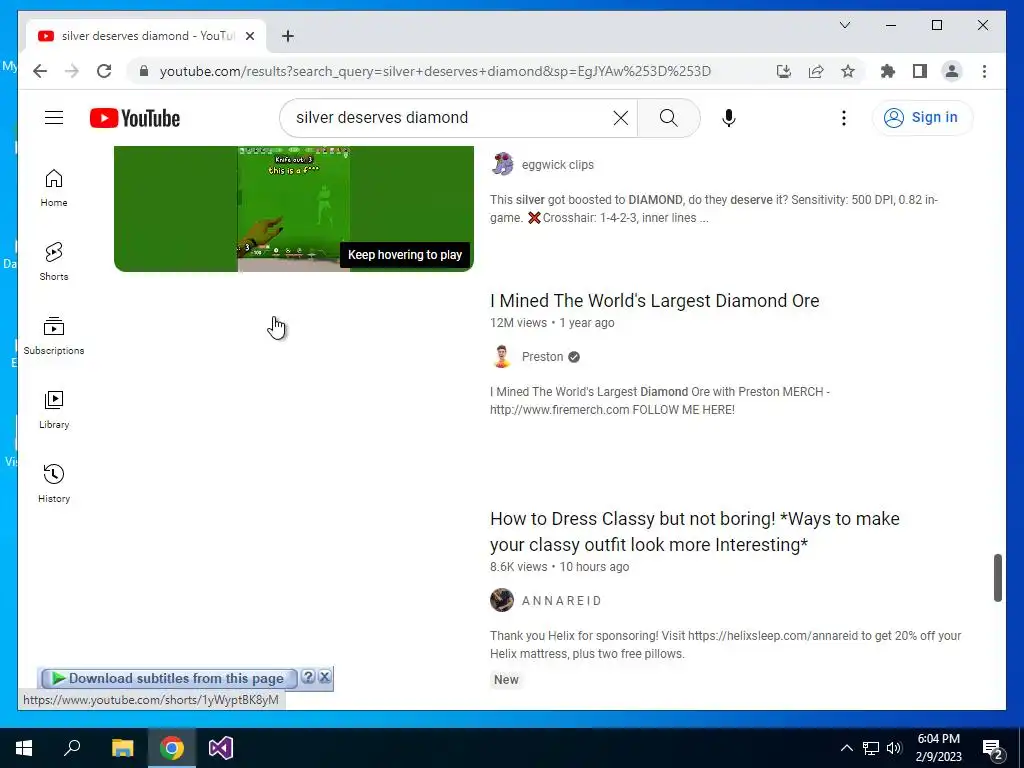
Task: Open a new tab with the plus button
Action: point(288,36)
